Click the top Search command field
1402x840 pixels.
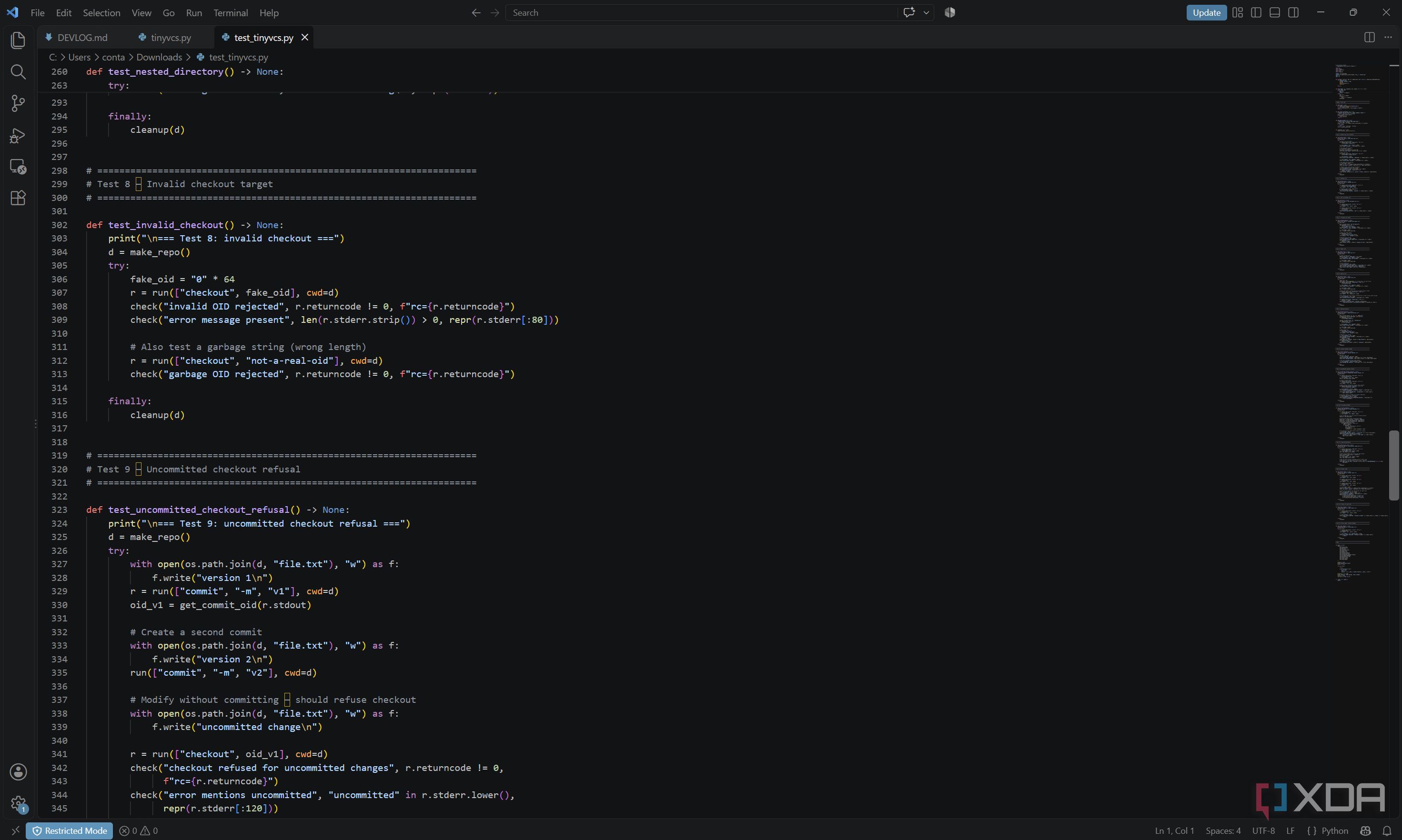[x=701, y=12]
